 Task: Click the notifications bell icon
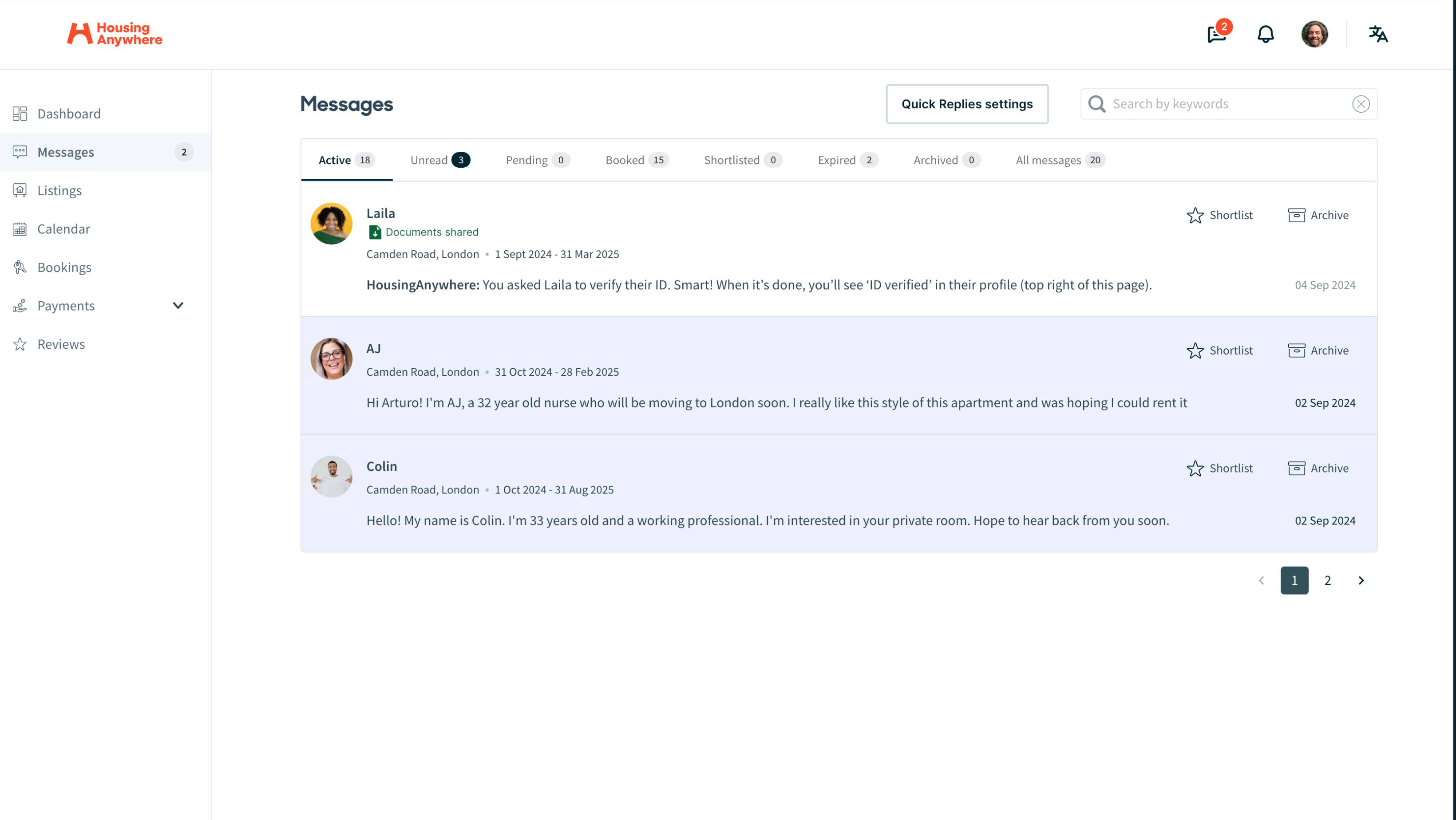pos(1265,35)
